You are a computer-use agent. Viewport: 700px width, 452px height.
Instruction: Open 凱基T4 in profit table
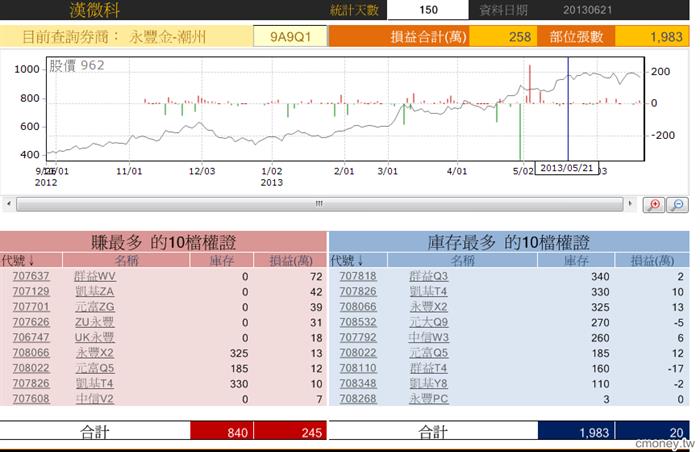[x=95, y=384]
